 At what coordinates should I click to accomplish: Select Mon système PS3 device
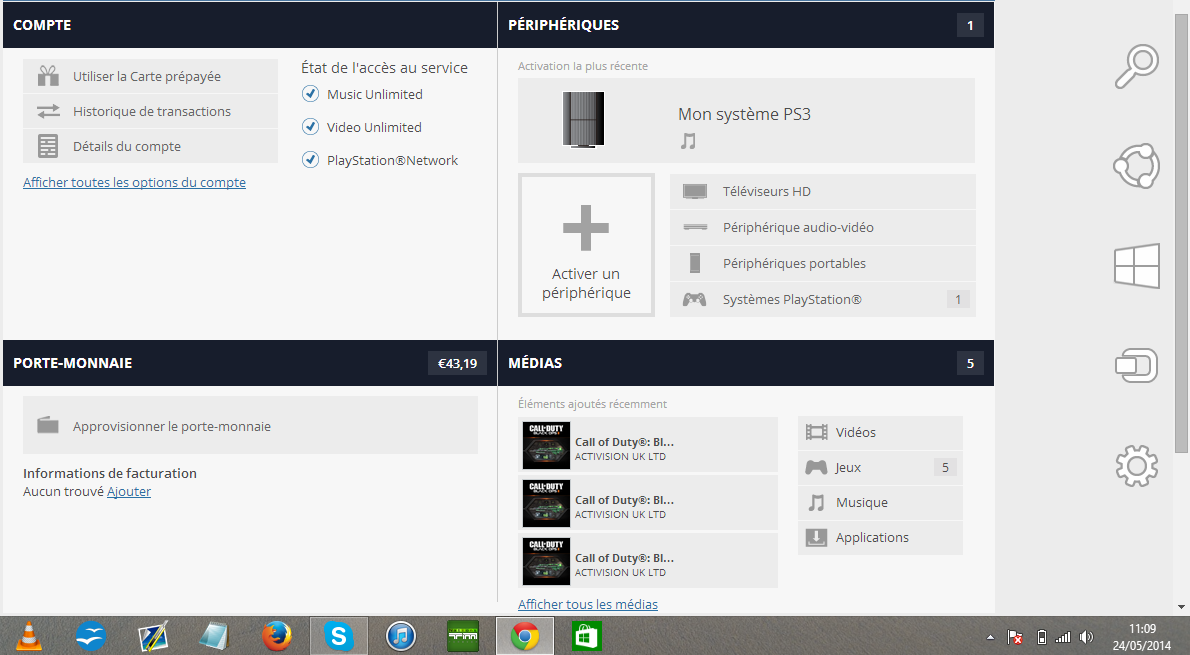[x=746, y=120]
